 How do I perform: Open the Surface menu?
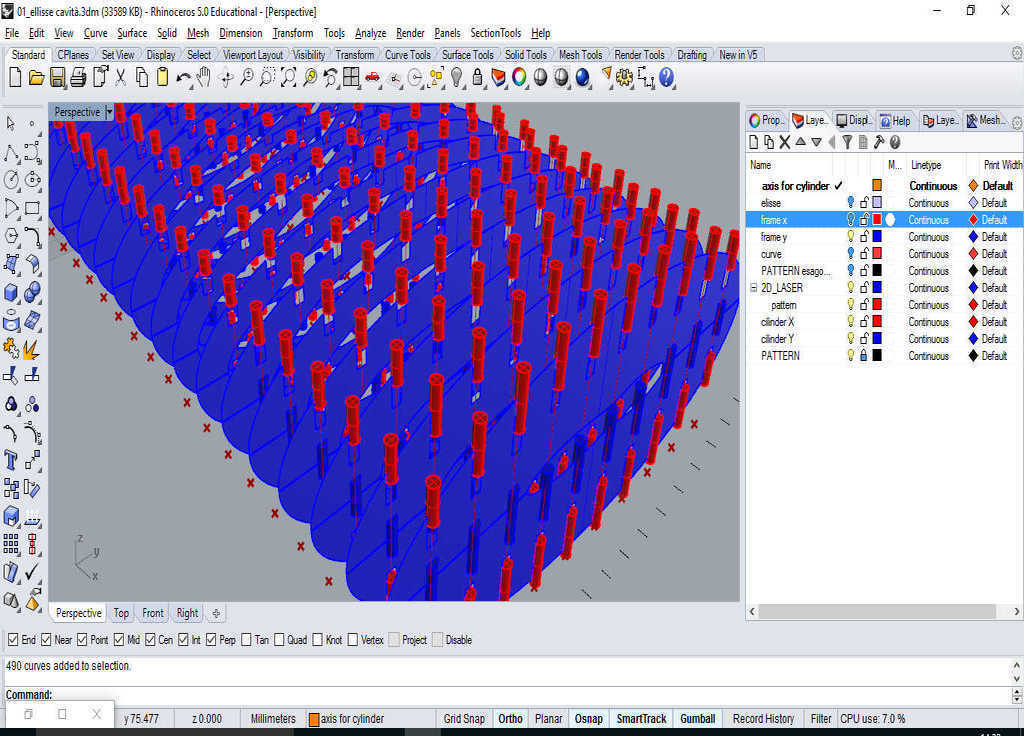pyautogui.click(x=132, y=33)
